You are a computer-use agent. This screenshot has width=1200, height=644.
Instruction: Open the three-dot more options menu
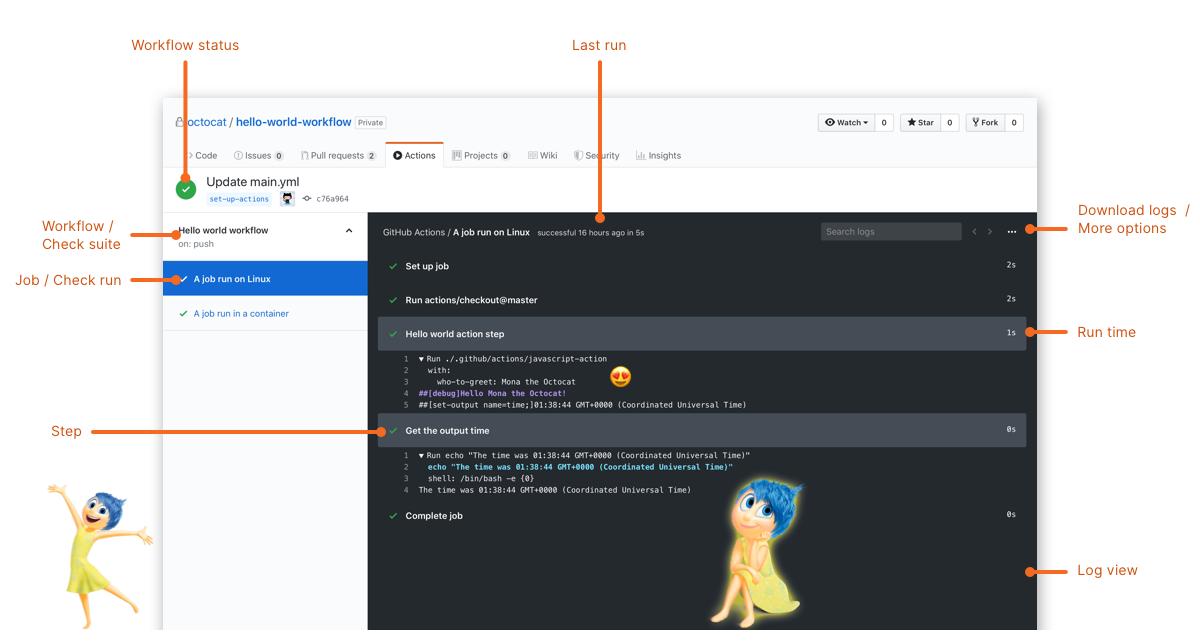click(1012, 232)
